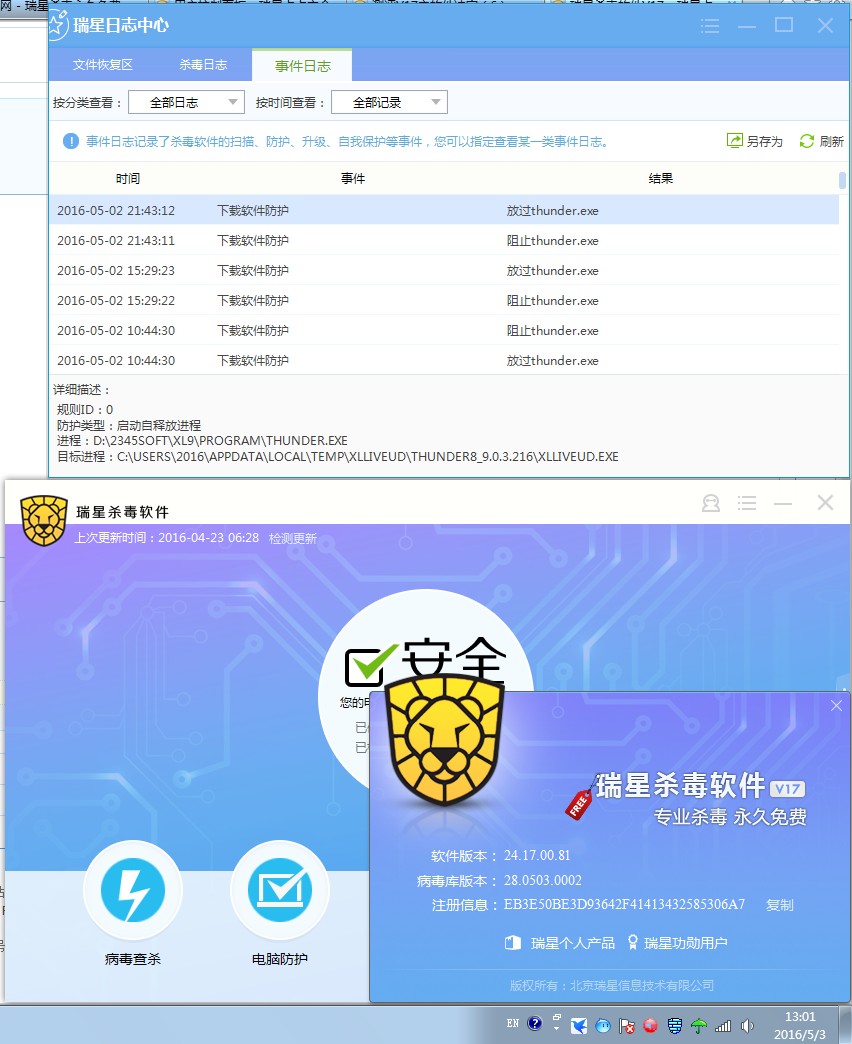
Task: Open the customer service headset icon
Action: pyautogui.click(x=711, y=503)
